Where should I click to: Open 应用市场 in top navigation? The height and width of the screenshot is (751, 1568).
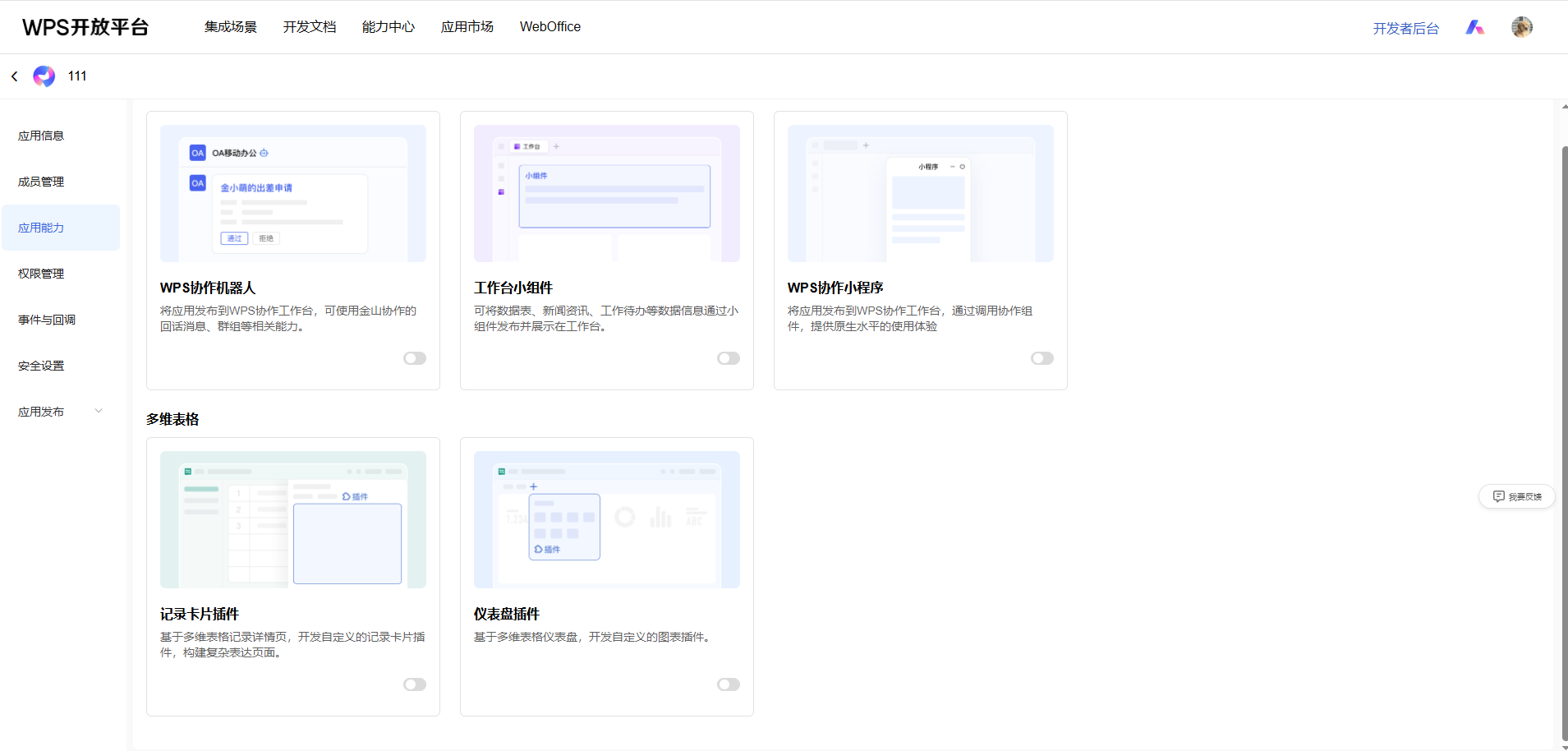tap(467, 27)
